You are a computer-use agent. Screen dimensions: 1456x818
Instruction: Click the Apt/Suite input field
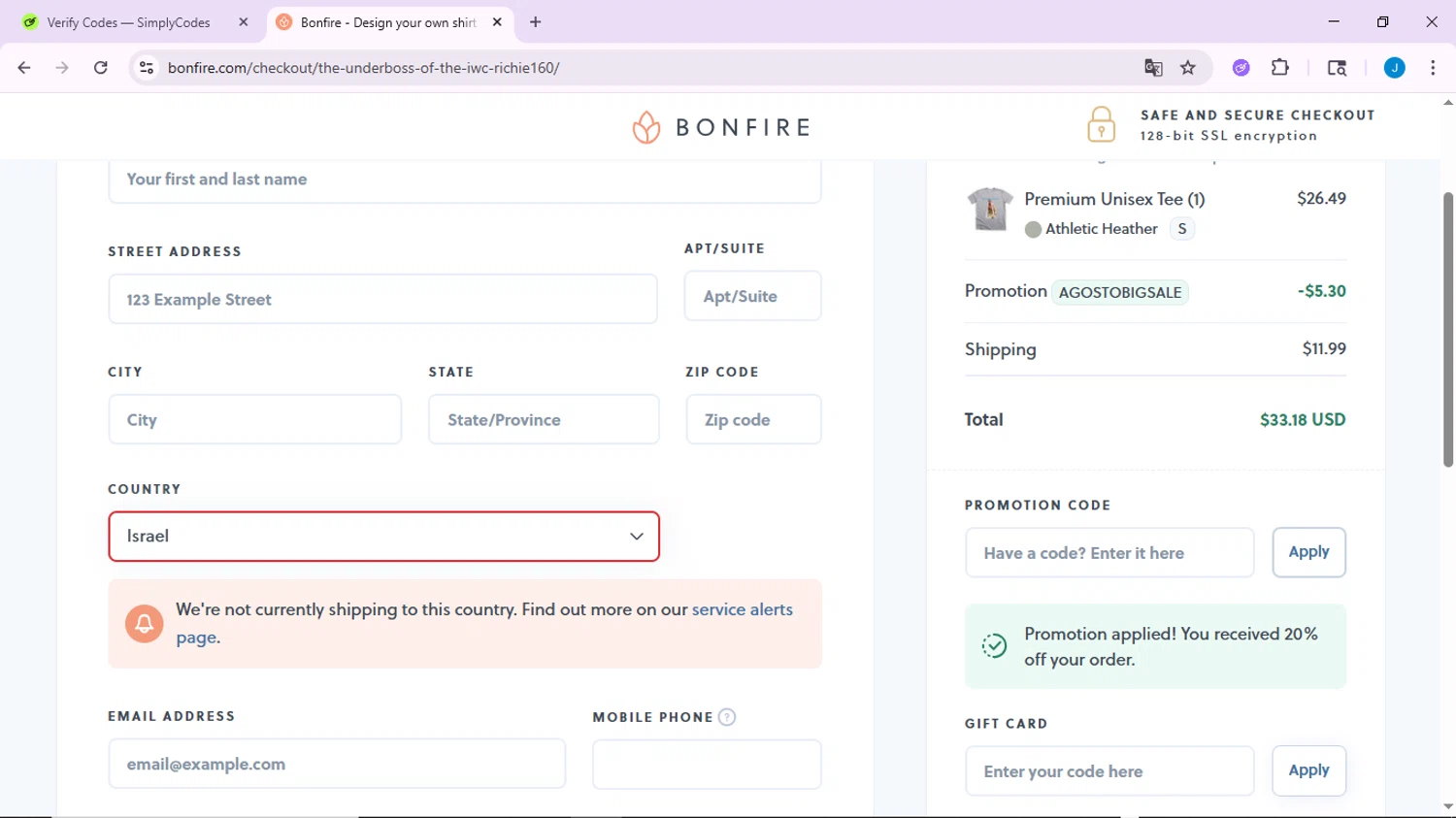pos(753,296)
